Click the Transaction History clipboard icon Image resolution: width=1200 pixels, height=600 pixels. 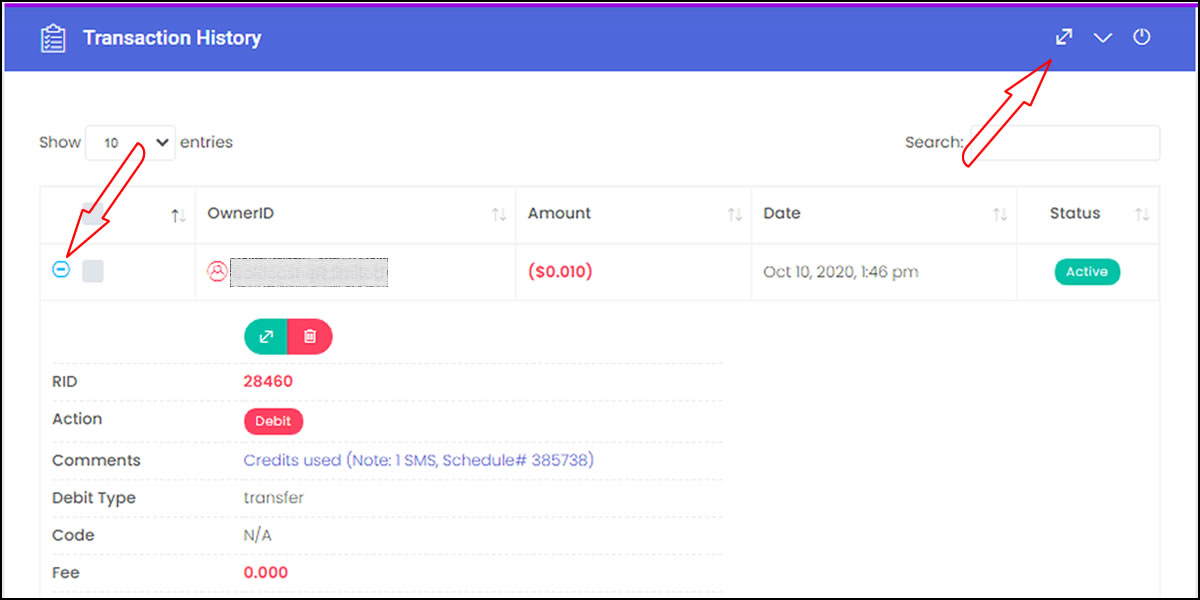tap(52, 39)
